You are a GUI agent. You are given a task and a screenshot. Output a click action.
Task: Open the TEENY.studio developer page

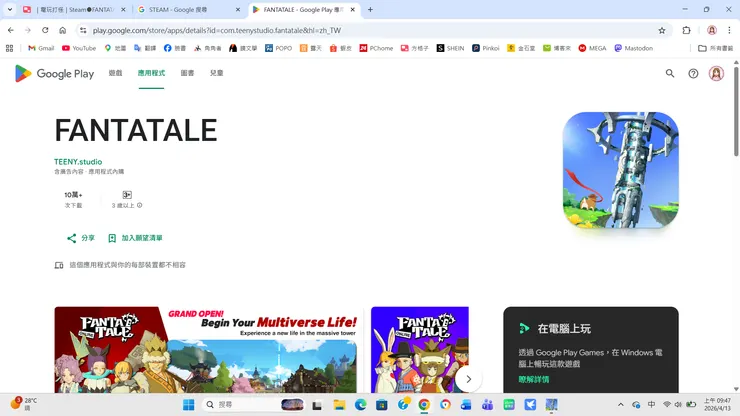(x=78, y=161)
